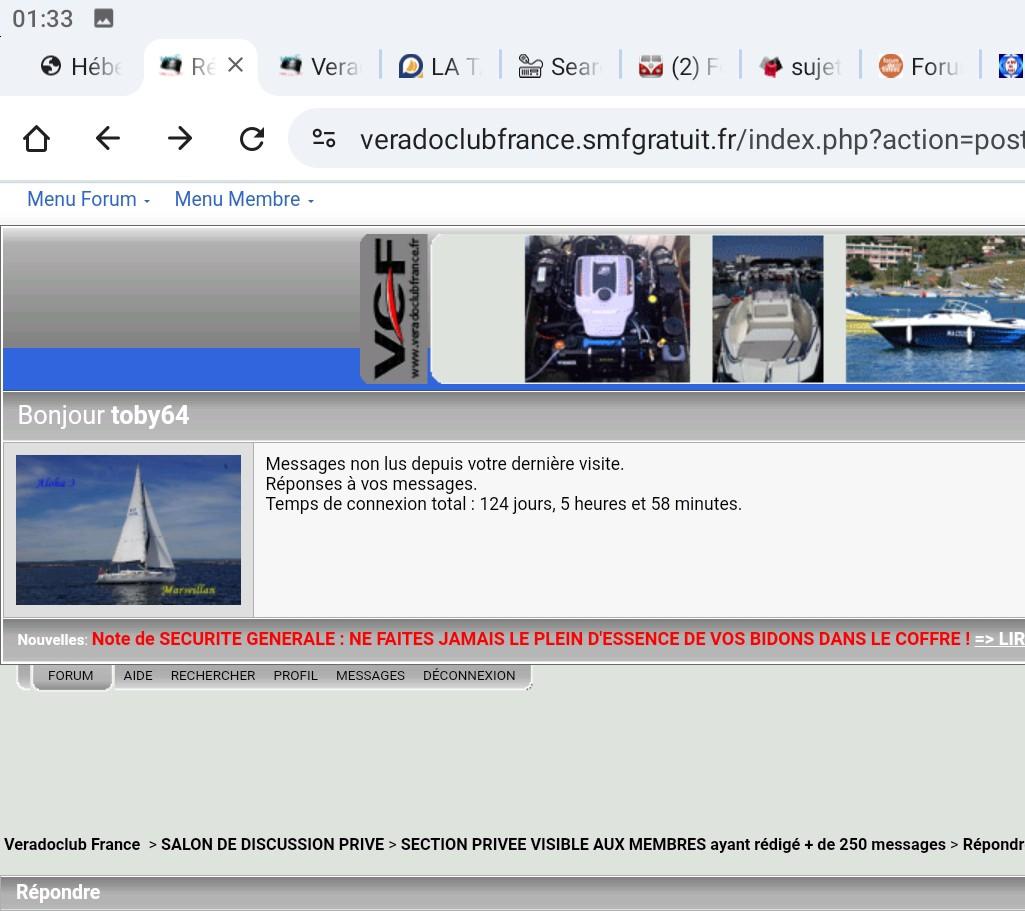The image size is (1025, 911).
Task: Switch to the 'Hébe' tab
Action: tap(82, 67)
